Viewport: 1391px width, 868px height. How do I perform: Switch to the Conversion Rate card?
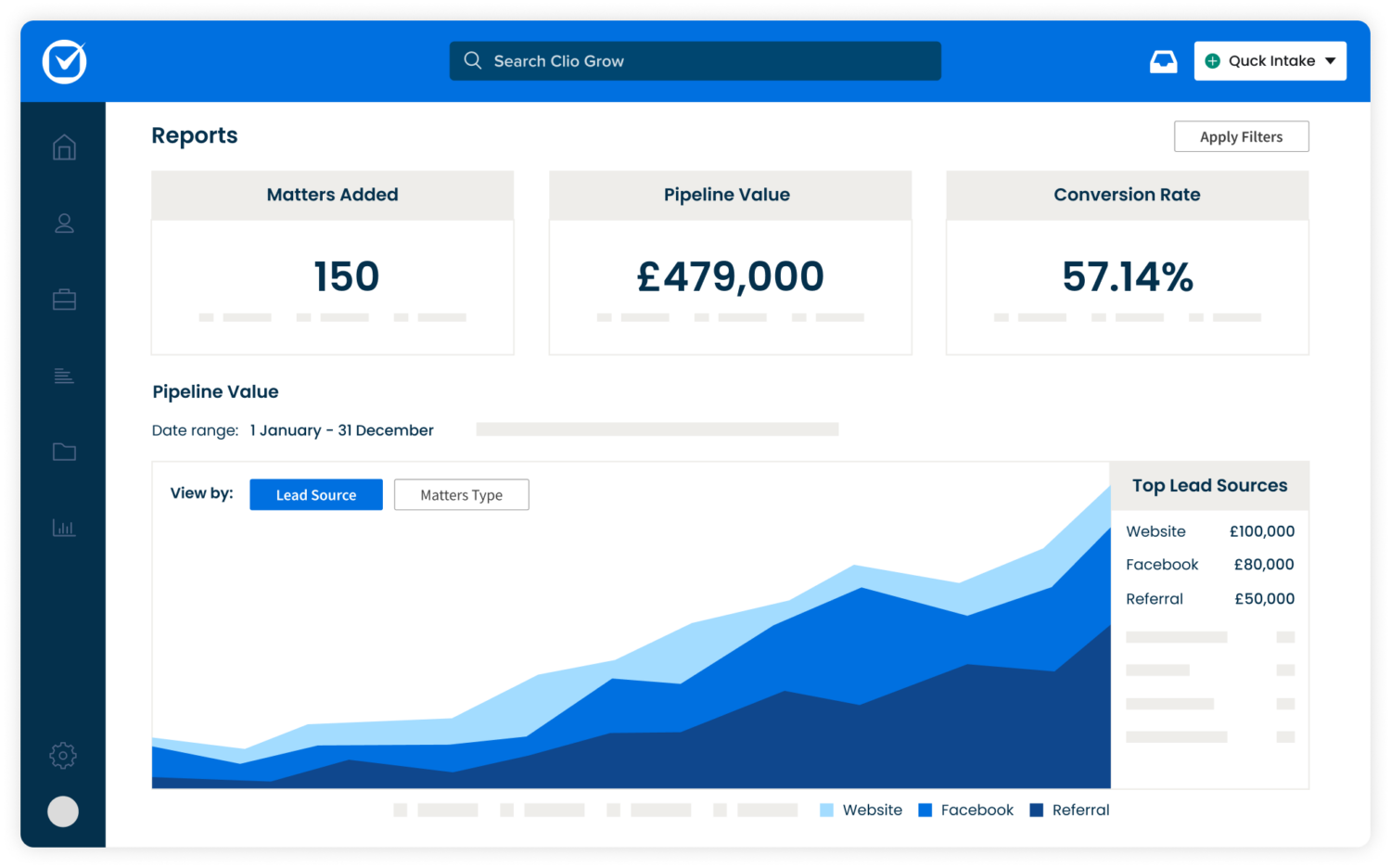coord(1127,262)
